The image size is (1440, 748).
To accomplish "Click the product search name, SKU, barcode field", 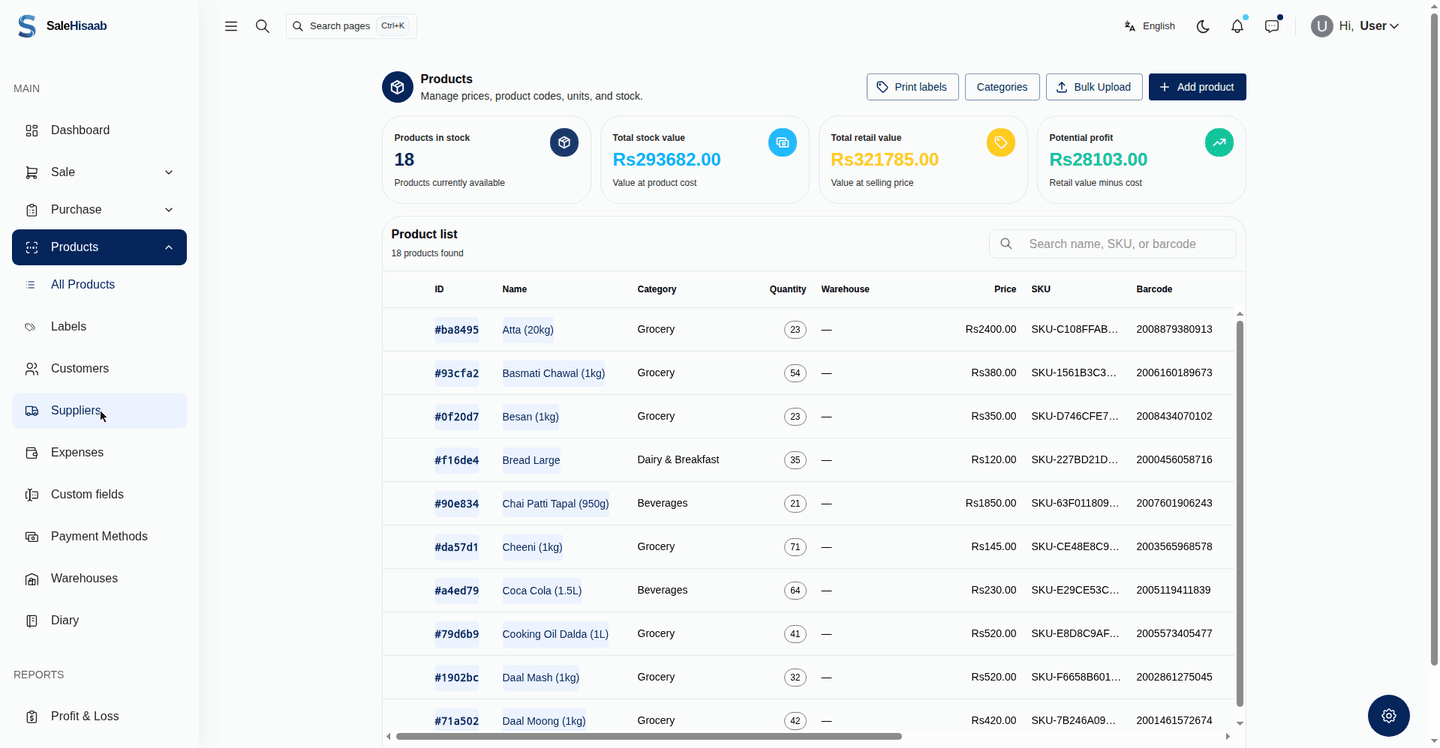I will pos(1112,244).
